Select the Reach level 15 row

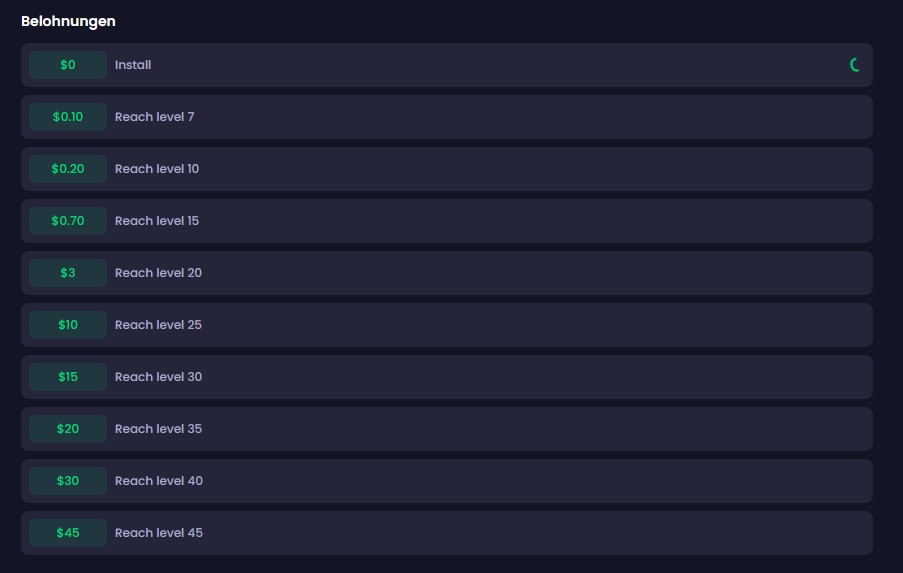pyautogui.click(x=447, y=221)
